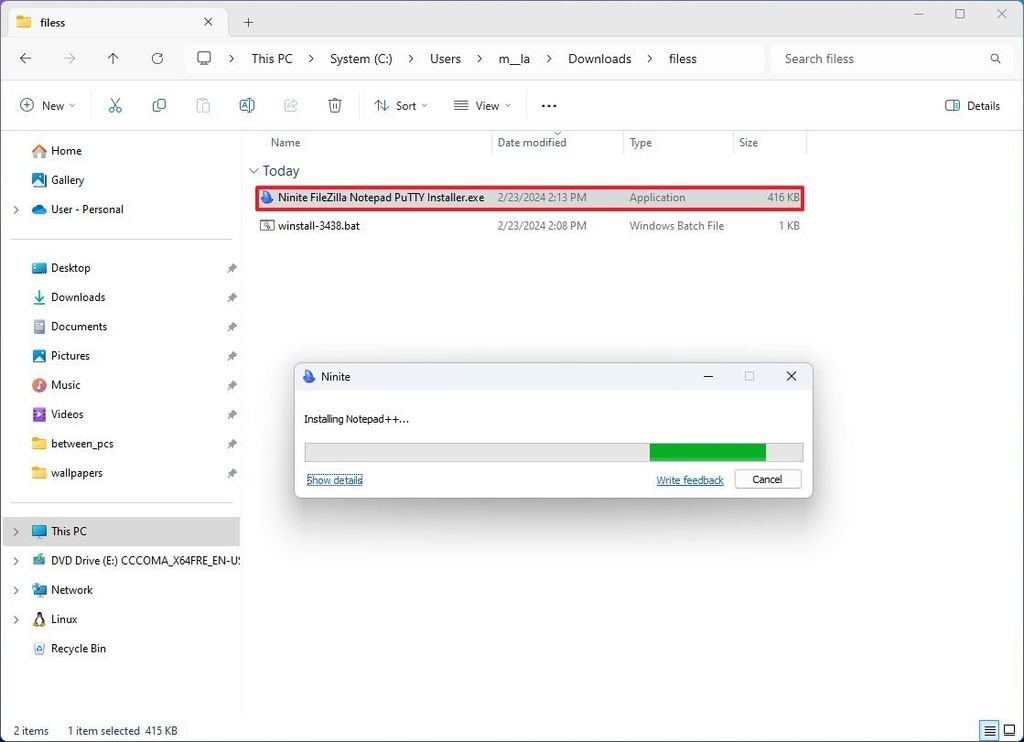Click the search magnifier icon in the address bar
Viewport: 1024px width, 742px height.
(995, 59)
